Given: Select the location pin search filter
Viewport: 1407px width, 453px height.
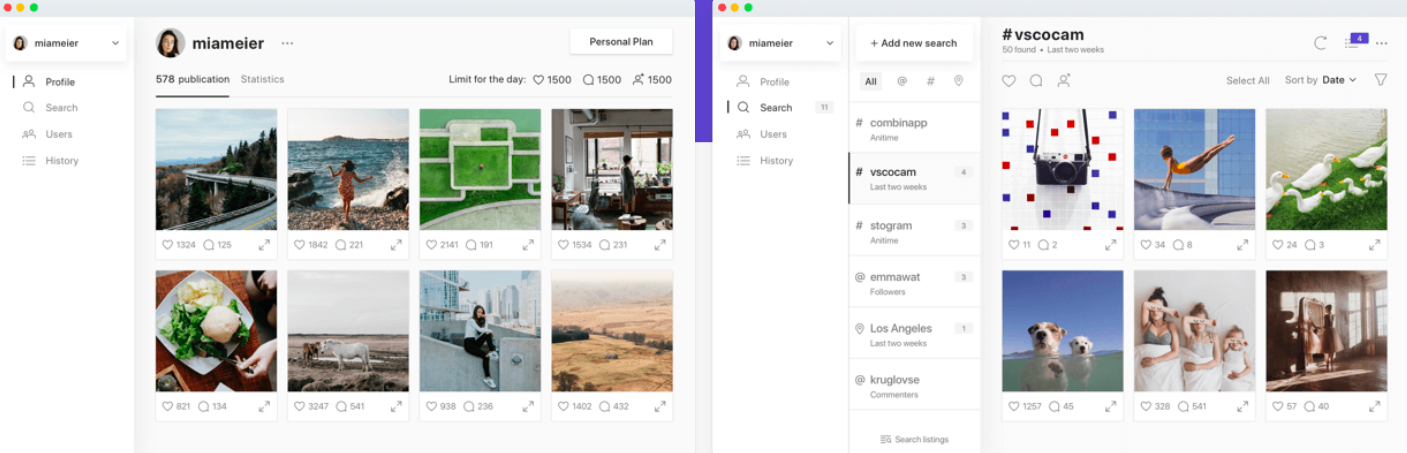Looking at the screenshot, I should [x=958, y=81].
